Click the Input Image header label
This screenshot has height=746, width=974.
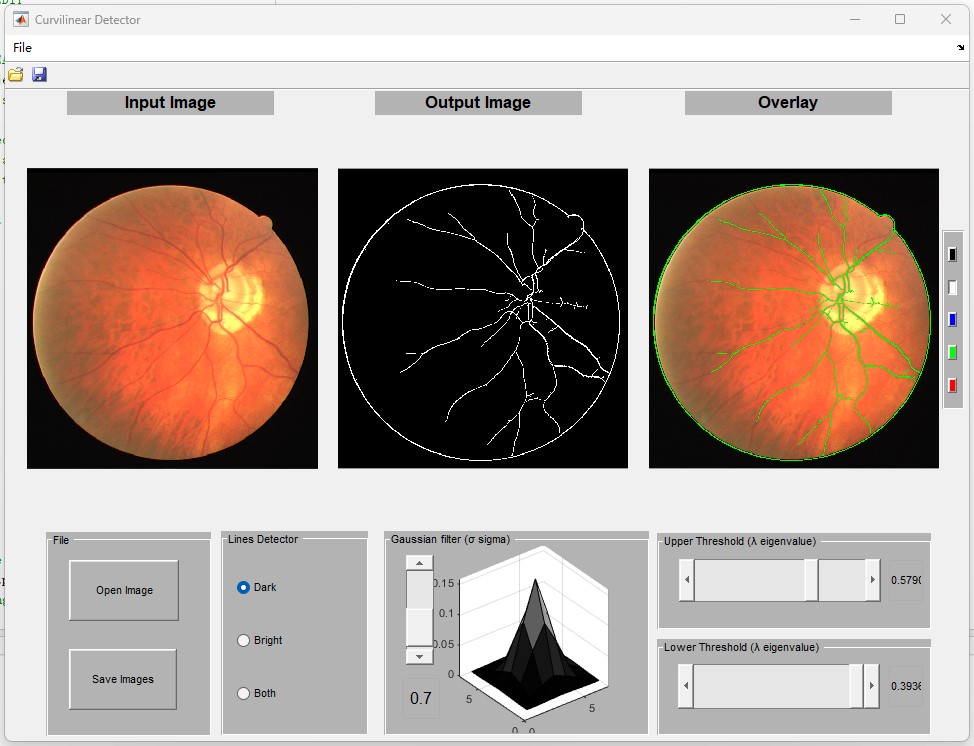click(170, 102)
